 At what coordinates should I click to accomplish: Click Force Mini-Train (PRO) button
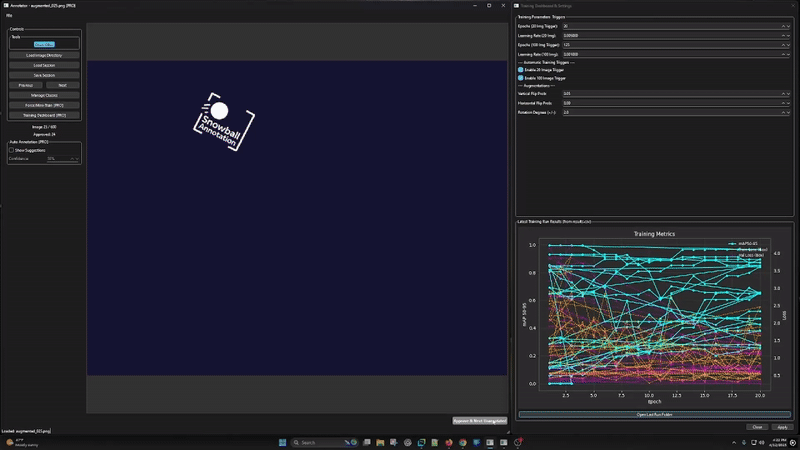tap(44, 105)
